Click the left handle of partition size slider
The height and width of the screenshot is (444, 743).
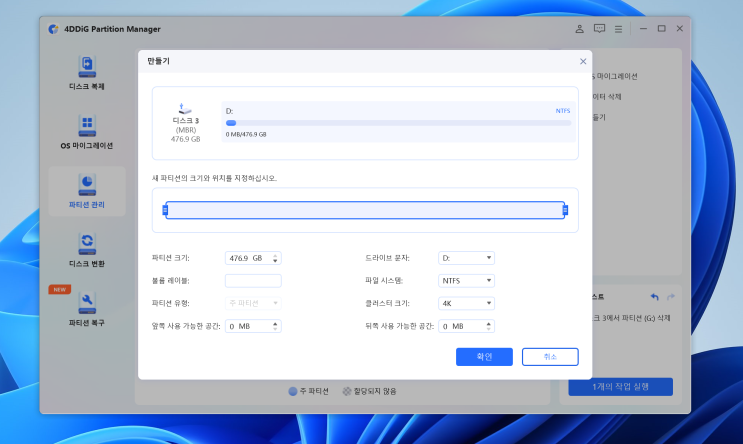(165, 210)
